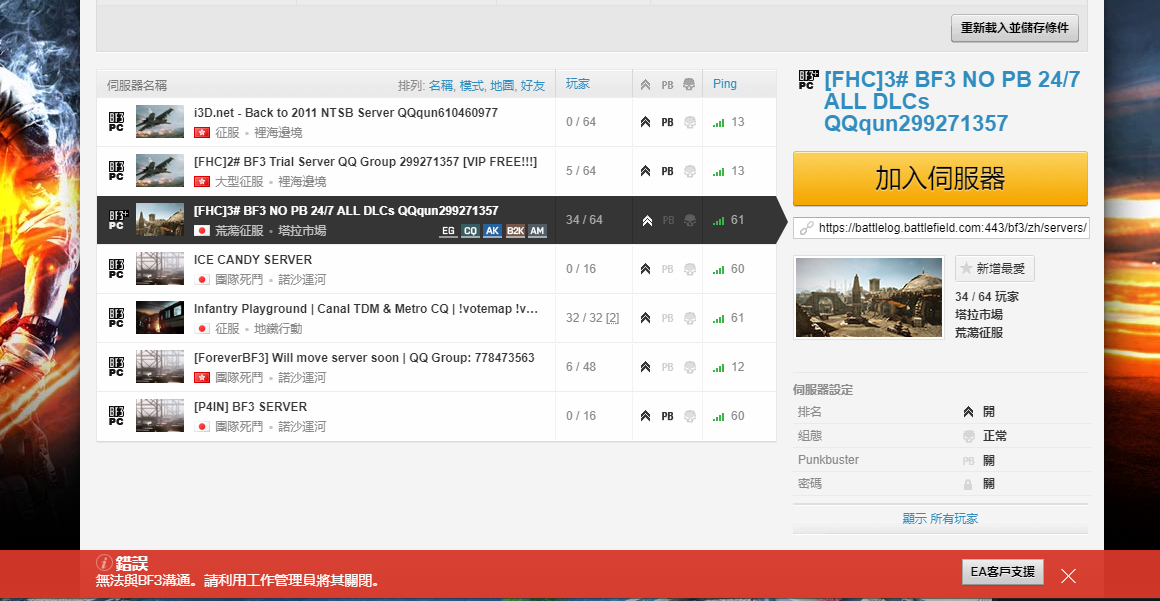Click the 排名 ranked setting row
1160x601 pixels.
[940, 412]
